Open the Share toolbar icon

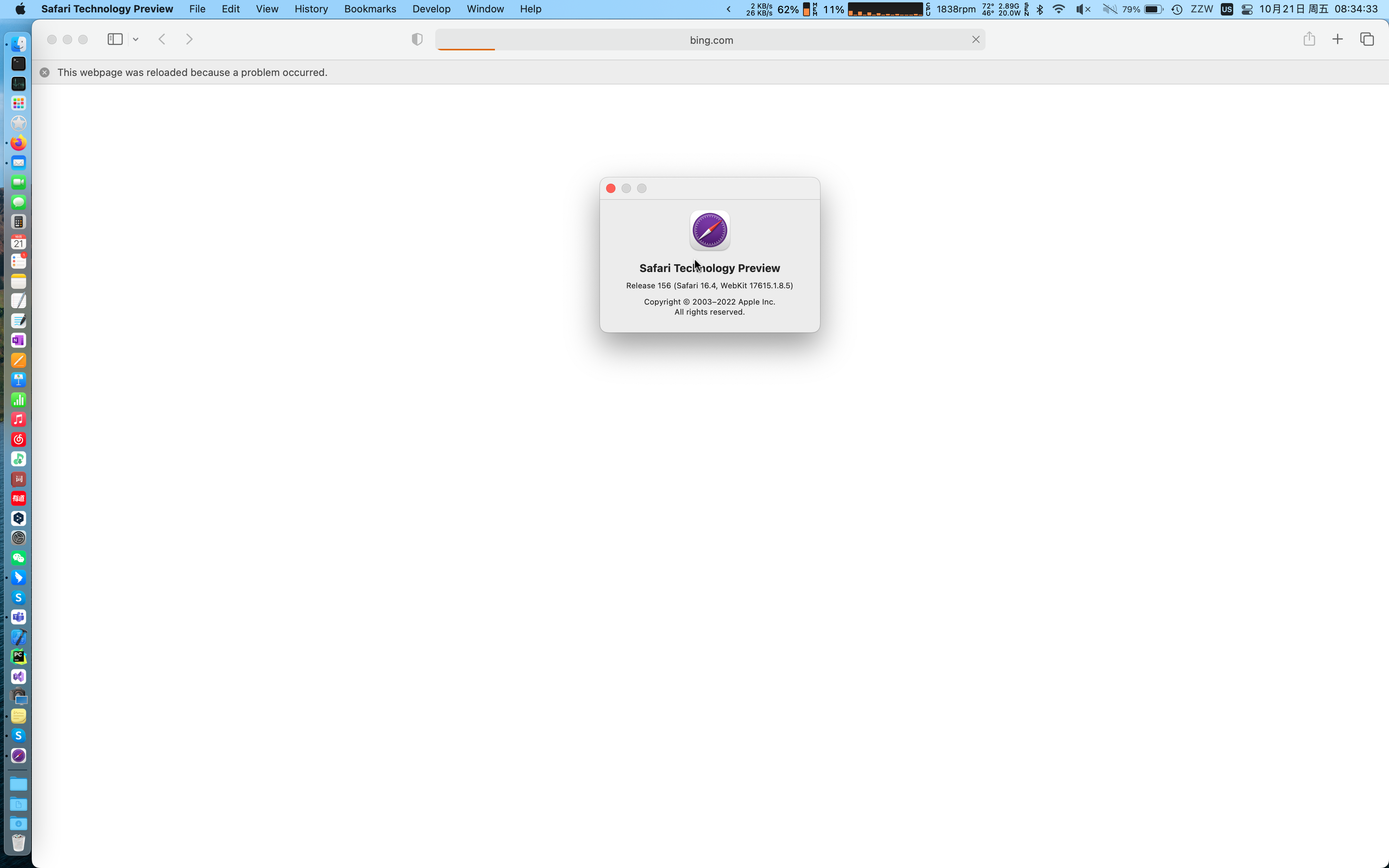(1309, 39)
